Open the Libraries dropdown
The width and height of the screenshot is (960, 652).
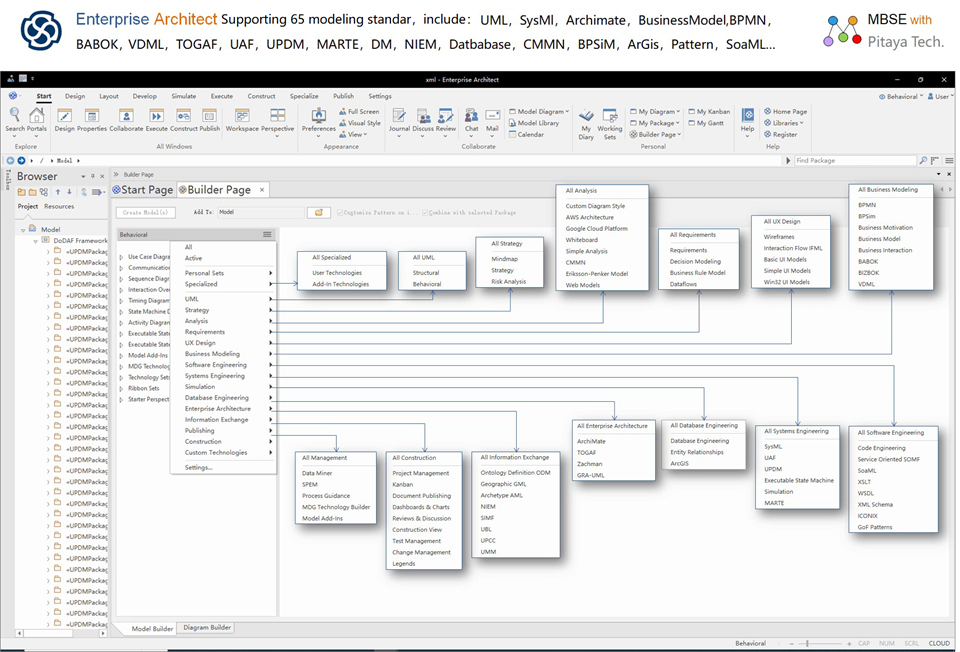coord(784,123)
